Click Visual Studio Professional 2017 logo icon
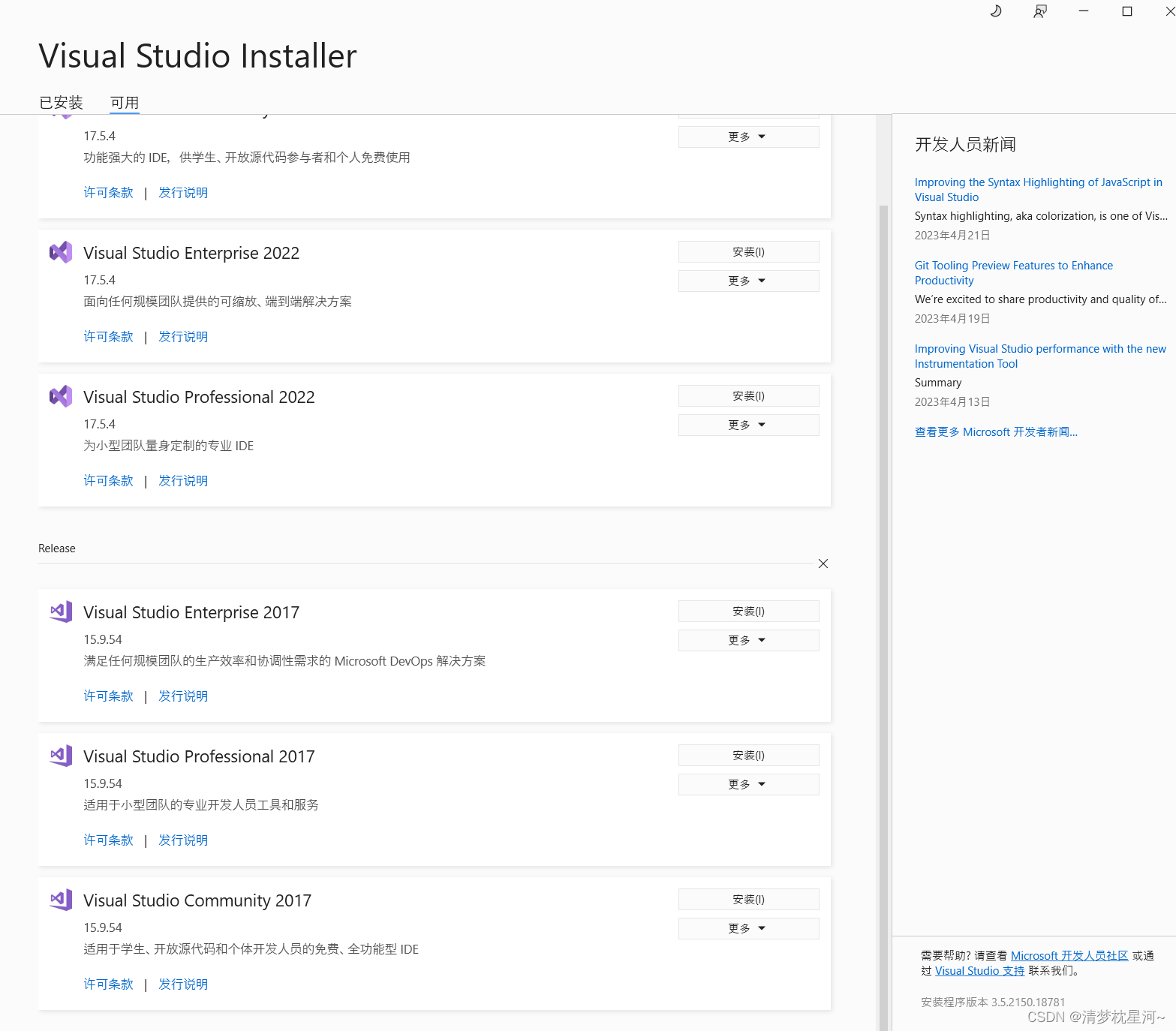Viewport: 1176px width, 1031px height. coord(61,756)
